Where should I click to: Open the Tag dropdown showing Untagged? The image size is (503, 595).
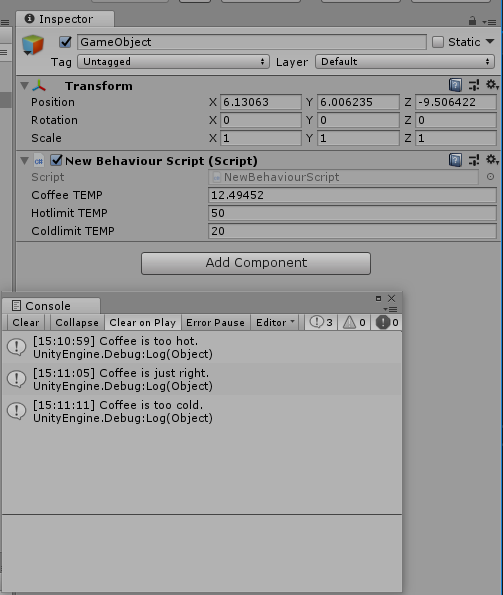pyautogui.click(x=173, y=61)
